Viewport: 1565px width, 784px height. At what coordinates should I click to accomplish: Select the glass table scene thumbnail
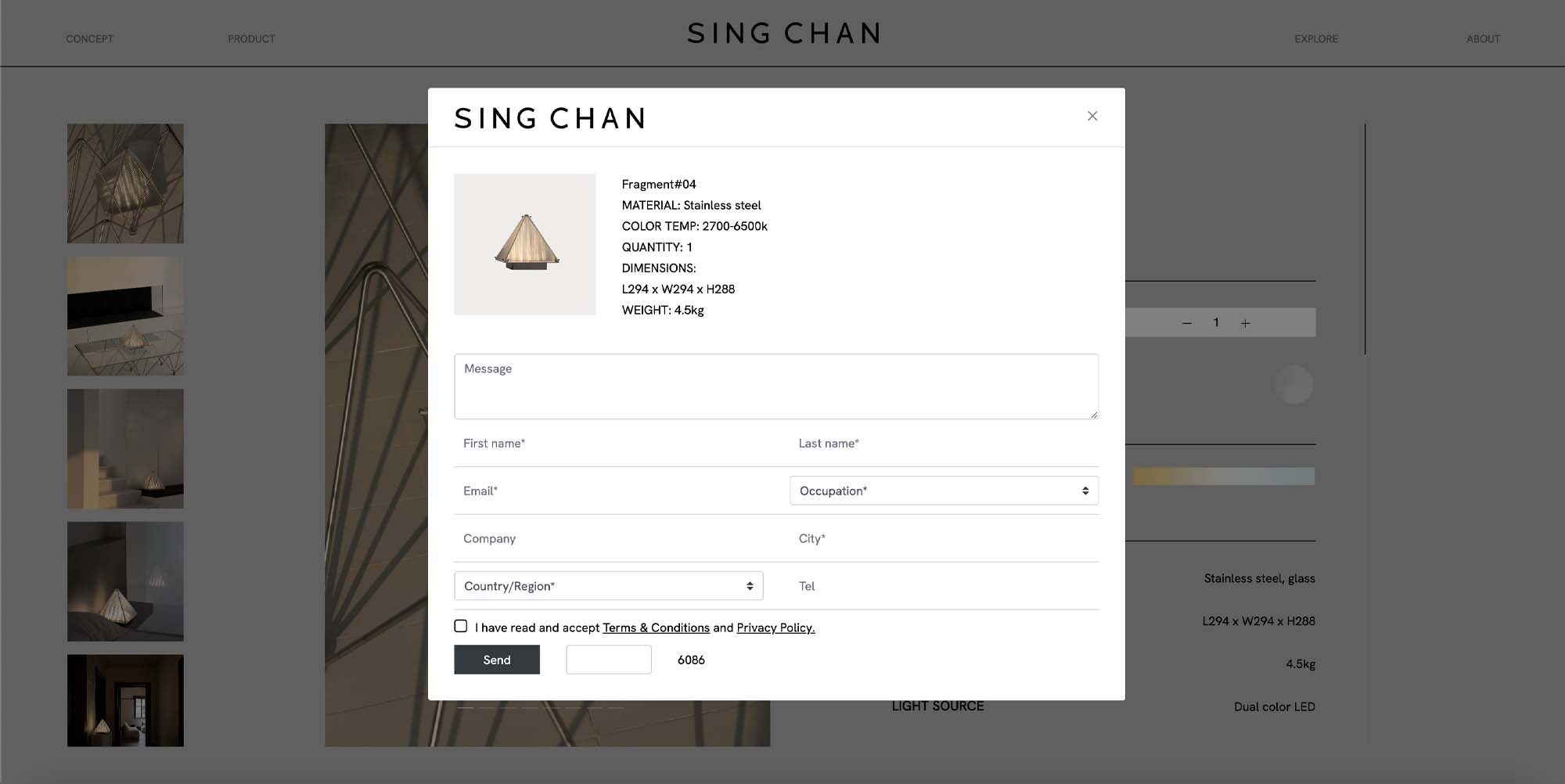(125, 316)
